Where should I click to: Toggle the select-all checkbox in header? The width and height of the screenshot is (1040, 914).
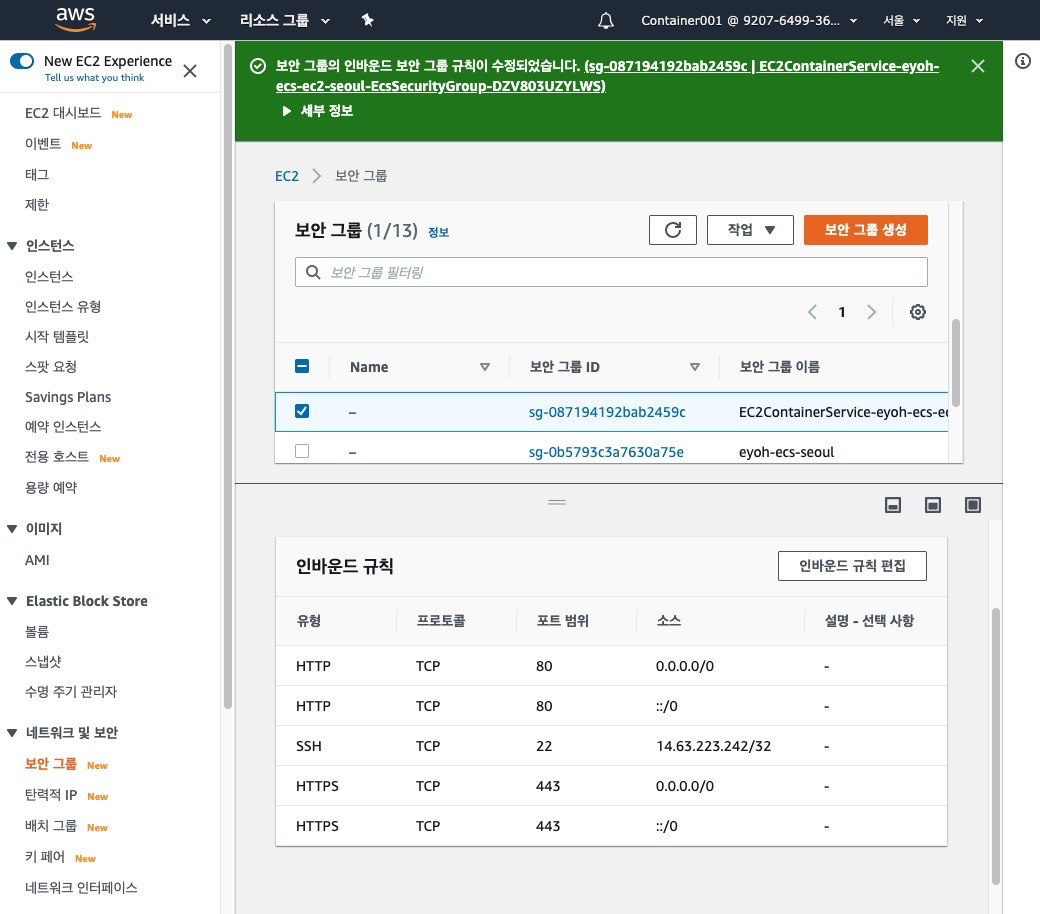[302, 366]
